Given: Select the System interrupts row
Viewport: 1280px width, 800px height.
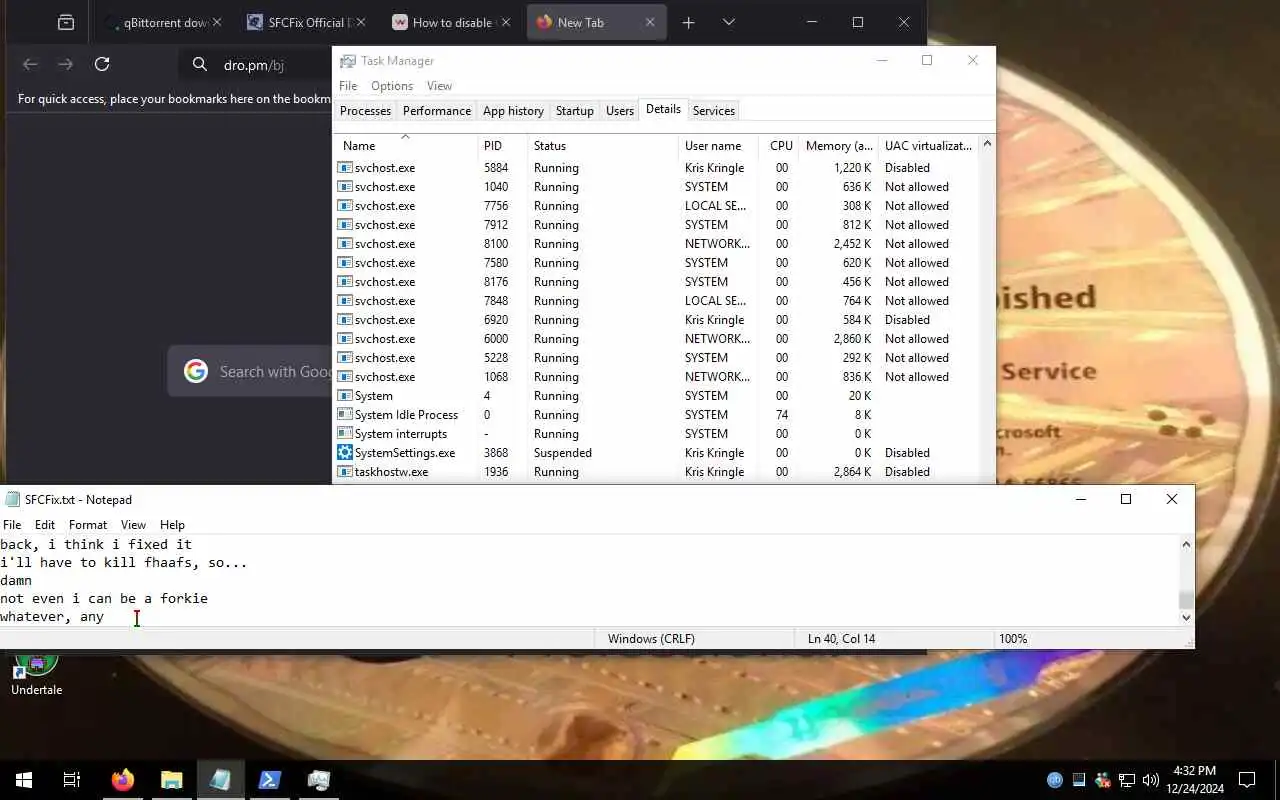Looking at the screenshot, I should [x=656, y=434].
